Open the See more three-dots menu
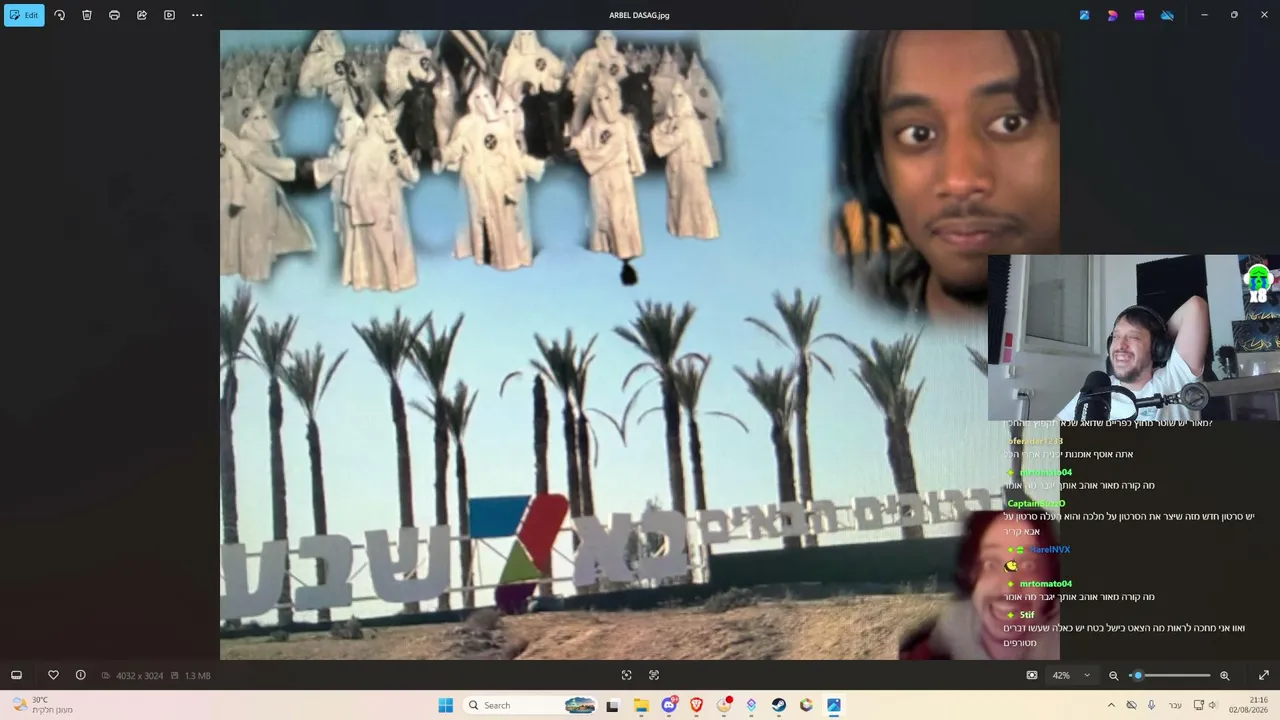Image resolution: width=1280 pixels, height=720 pixels. click(197, 15)
